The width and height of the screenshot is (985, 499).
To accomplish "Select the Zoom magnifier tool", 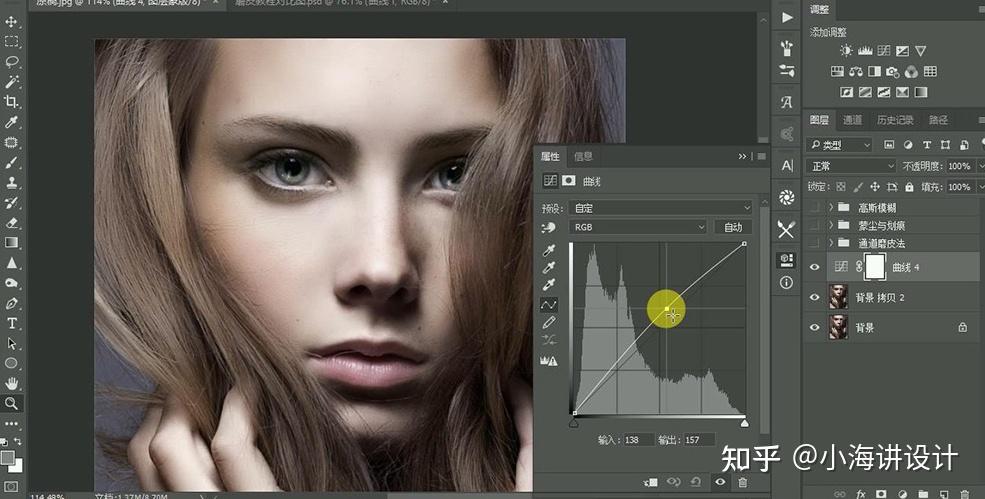I will click(11, 403).
